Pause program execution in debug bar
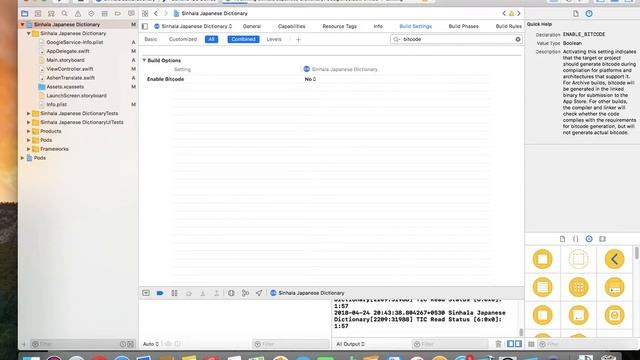Screen dimensions: 640x360 174,293
